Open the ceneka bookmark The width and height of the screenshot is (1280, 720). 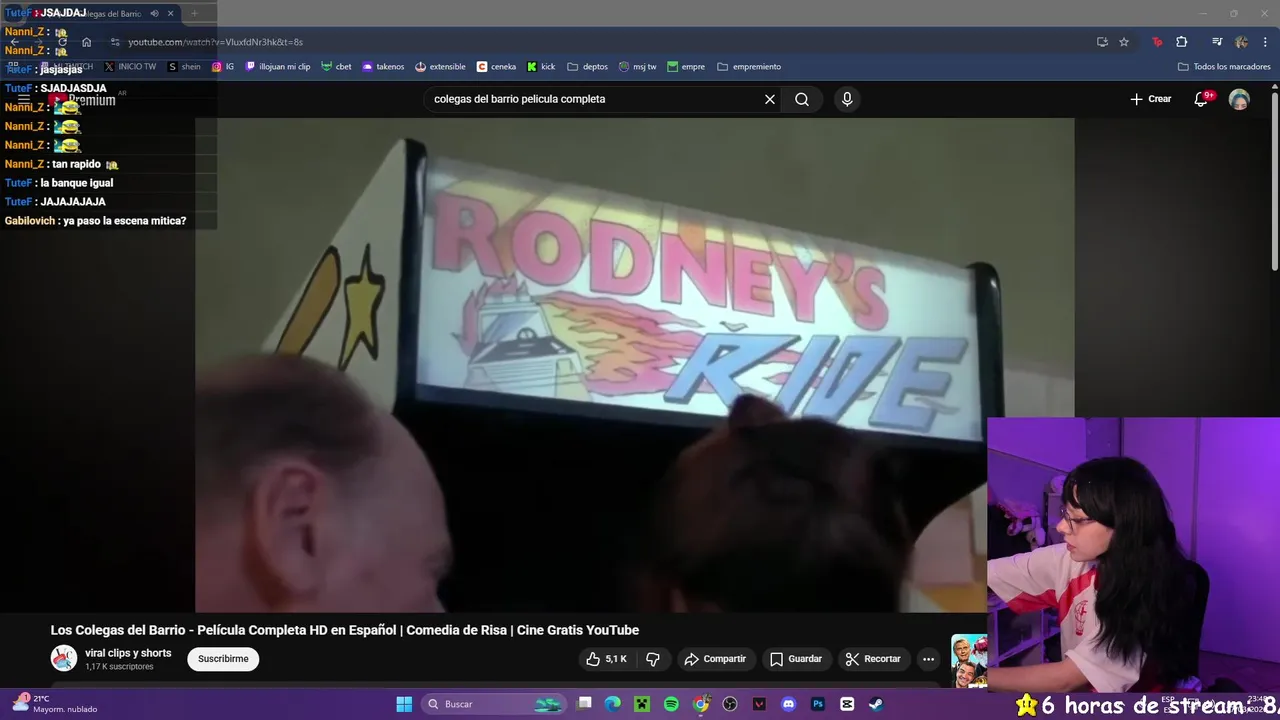496,67
